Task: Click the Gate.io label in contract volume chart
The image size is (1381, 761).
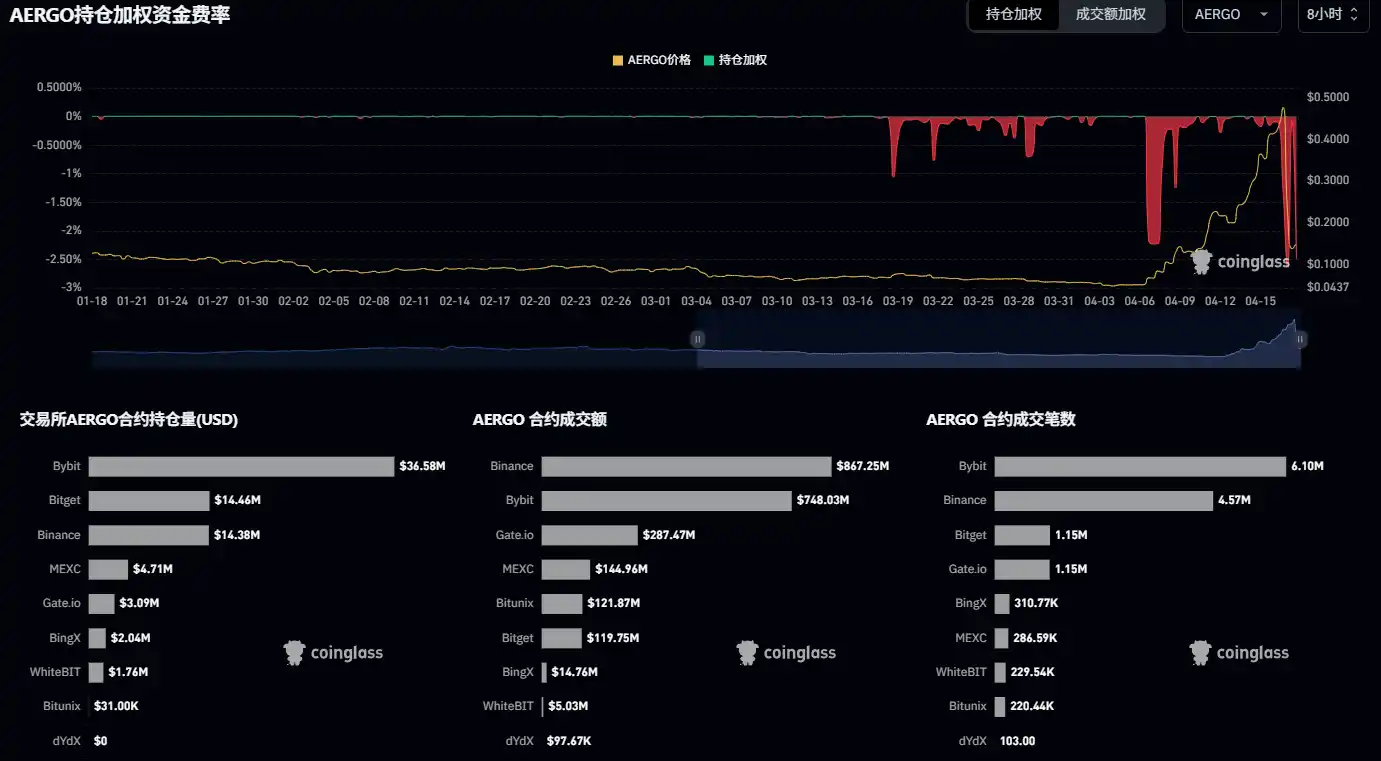Action: [x=514, y=535]
